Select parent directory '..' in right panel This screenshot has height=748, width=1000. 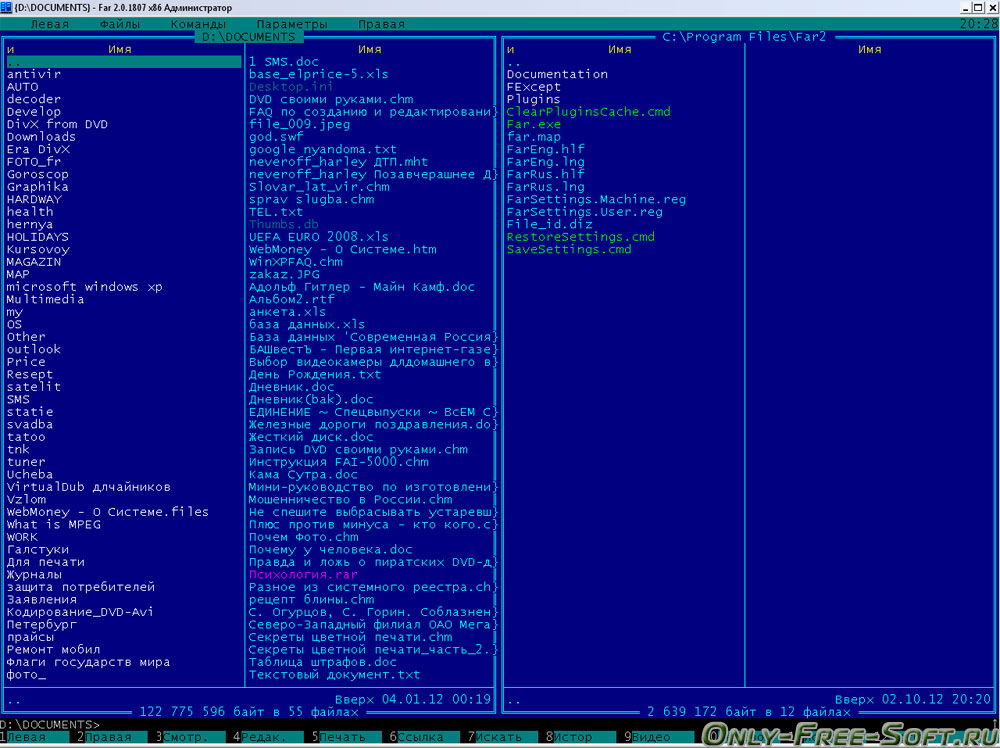(x=514, y=62)
